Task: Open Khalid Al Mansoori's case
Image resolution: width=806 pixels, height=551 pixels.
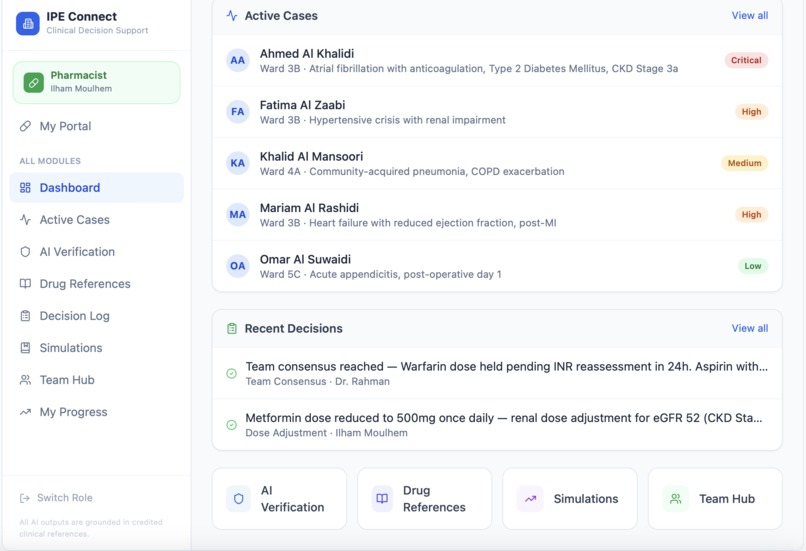Action: click(x=497, y=163)
